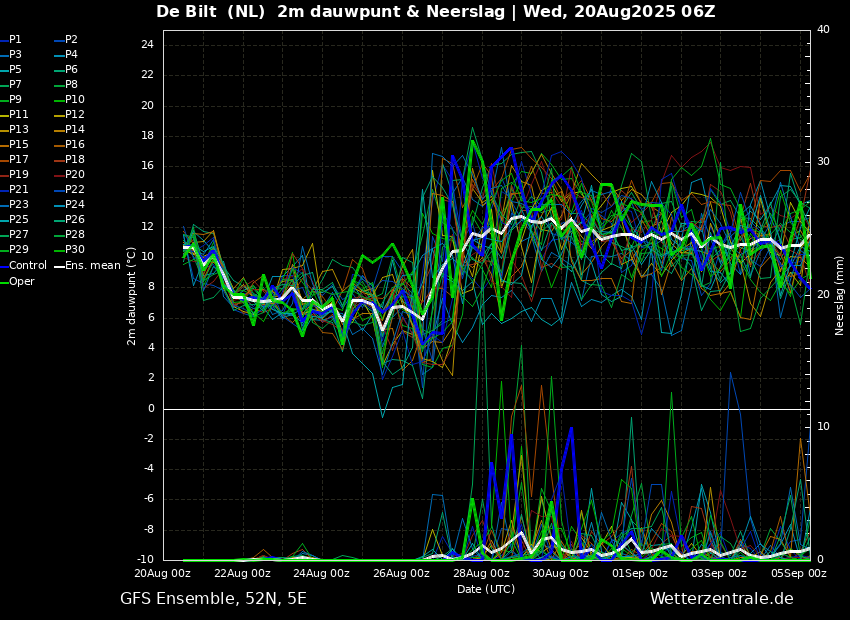Click the P16 legend label
This screenshot has height=620, width=850.
click(x=75, y=145)
